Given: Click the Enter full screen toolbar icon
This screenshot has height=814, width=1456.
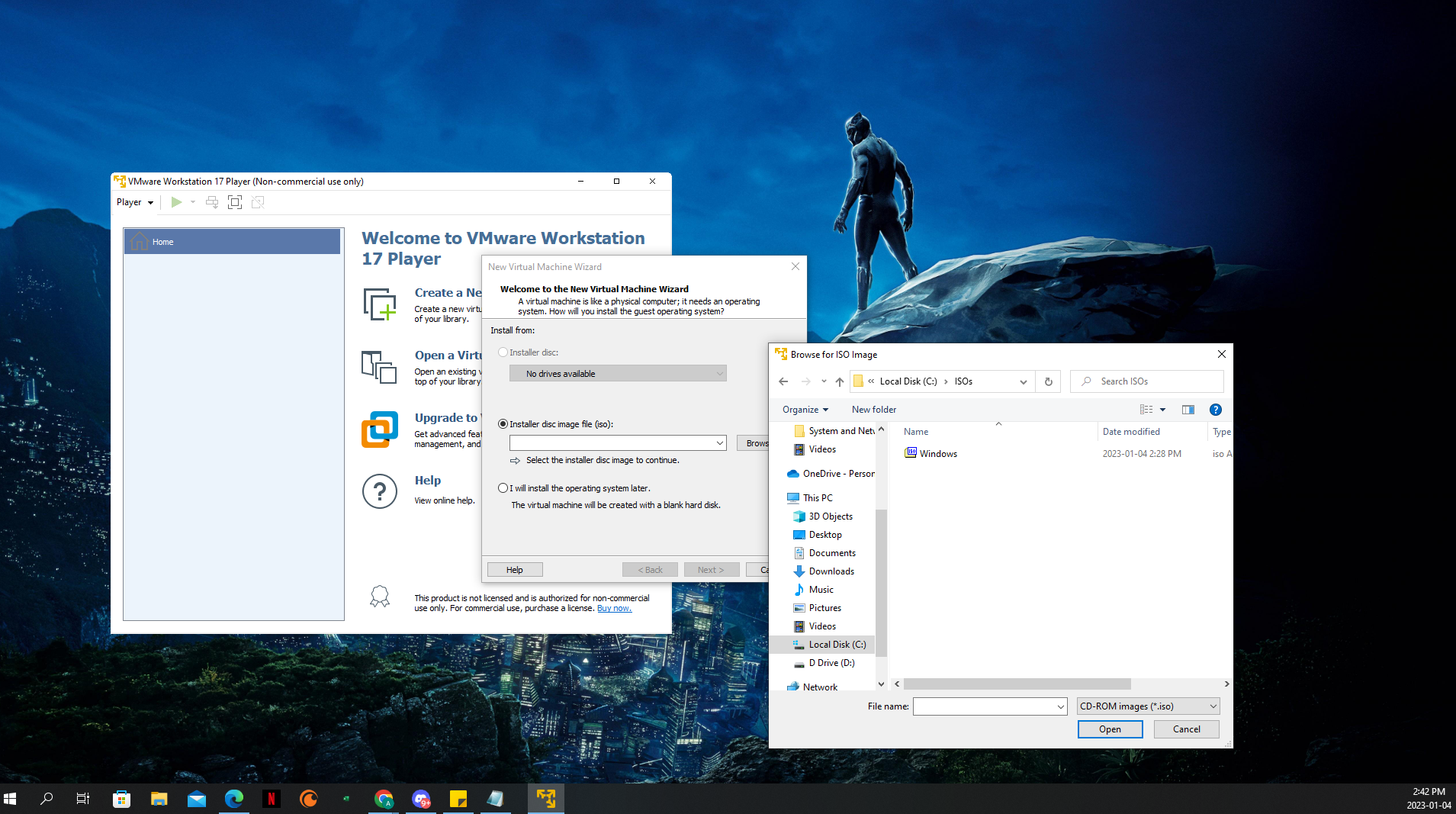Looking at the screenshot, I should point(235,202).
